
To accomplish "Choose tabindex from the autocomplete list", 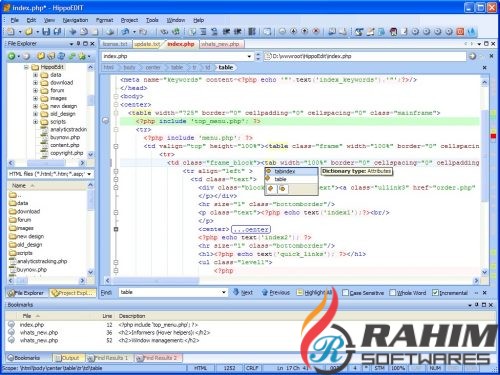I will [x=291, y=171].
